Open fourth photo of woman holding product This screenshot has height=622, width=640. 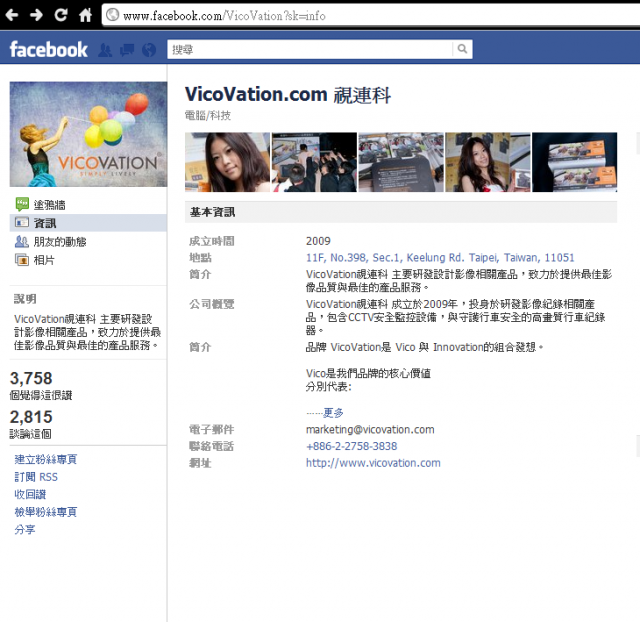[488, 162]
